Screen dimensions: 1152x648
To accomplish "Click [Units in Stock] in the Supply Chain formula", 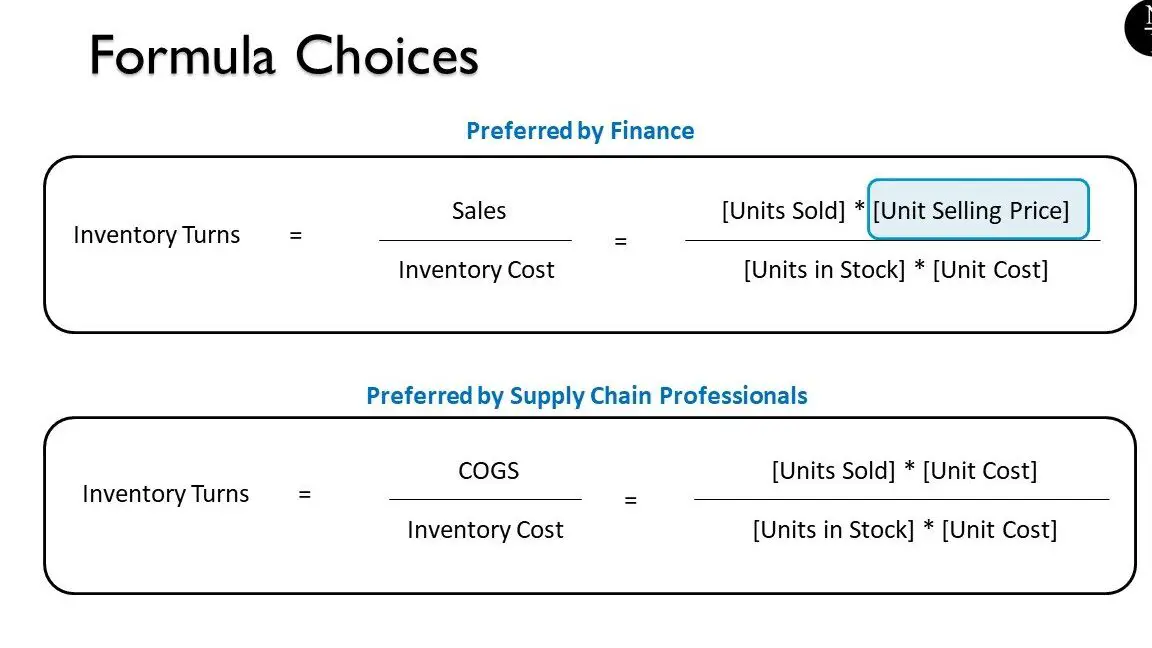I will [x=833, y=530].
